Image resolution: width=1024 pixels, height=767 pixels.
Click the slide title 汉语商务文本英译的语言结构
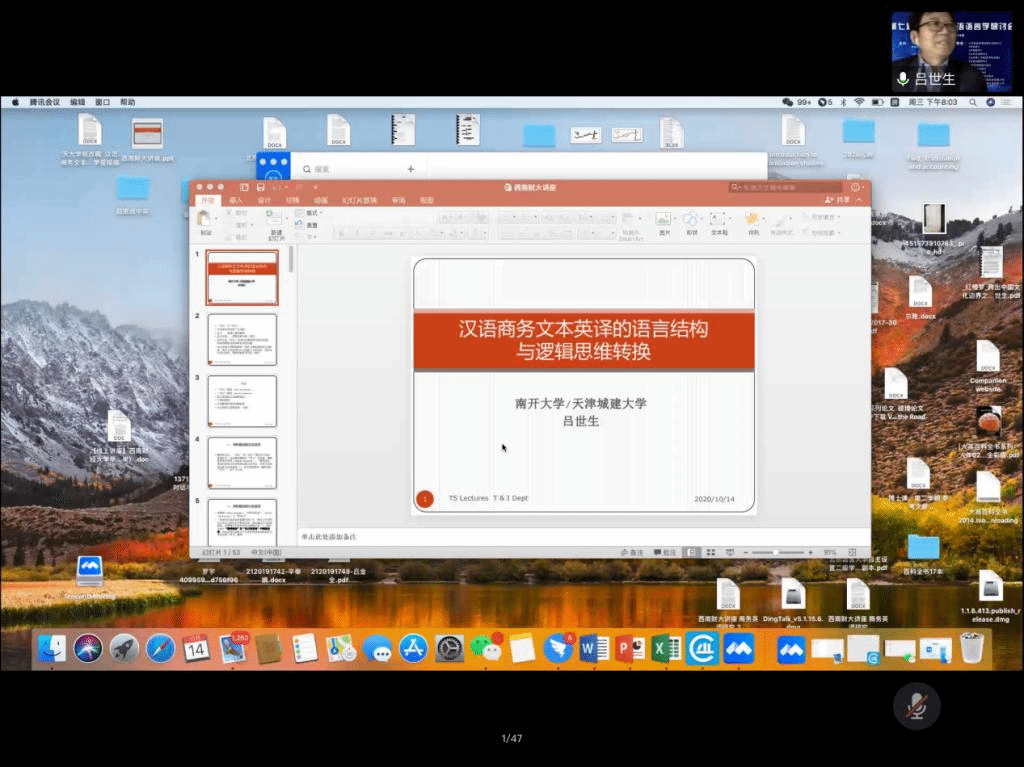583,328
